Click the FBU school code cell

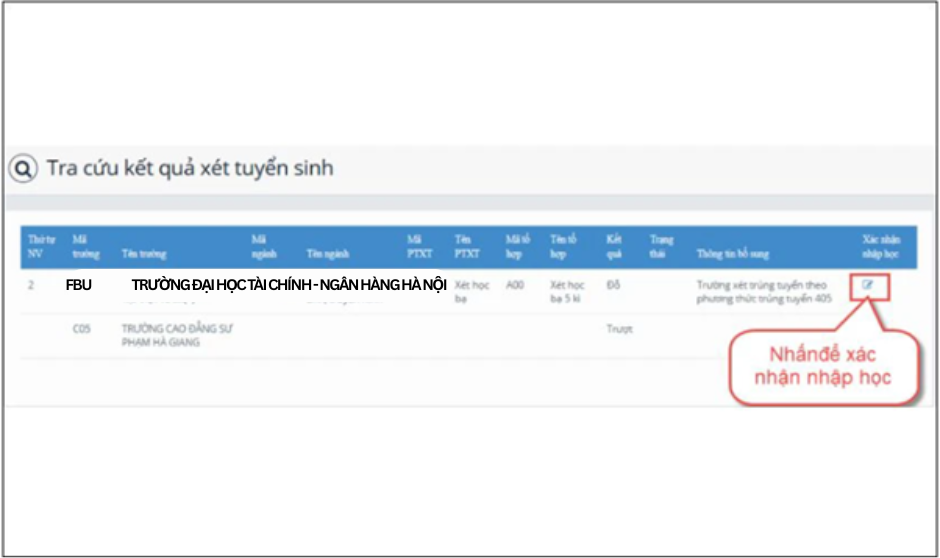(x=79, y=285)
